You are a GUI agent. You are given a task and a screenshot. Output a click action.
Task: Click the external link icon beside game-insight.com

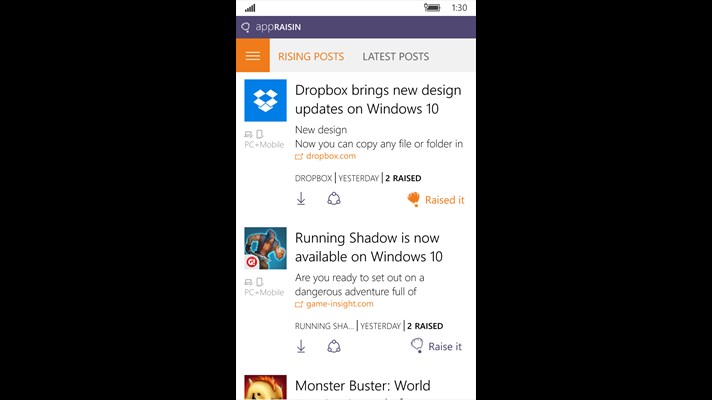(299, 305)
